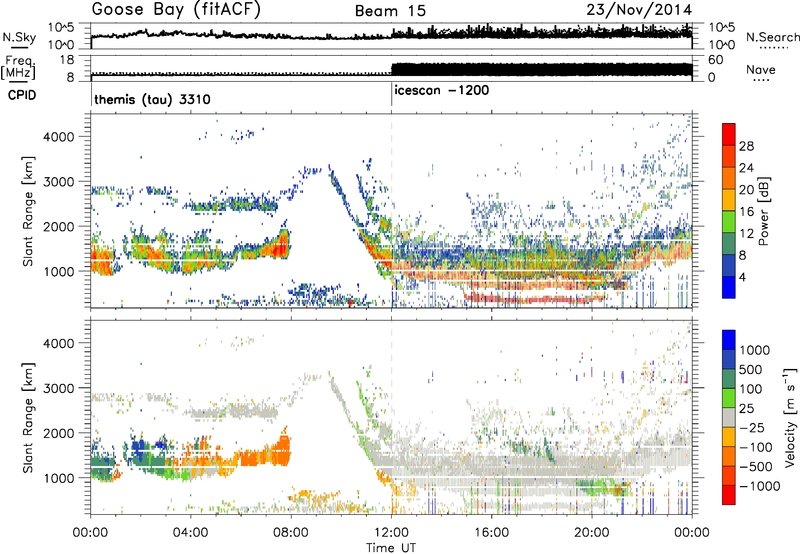The width and height of the screenshot is (800, 554).
Task: Click the '500' tick on Velocity colorbar
Action: (x=751, y=369)
